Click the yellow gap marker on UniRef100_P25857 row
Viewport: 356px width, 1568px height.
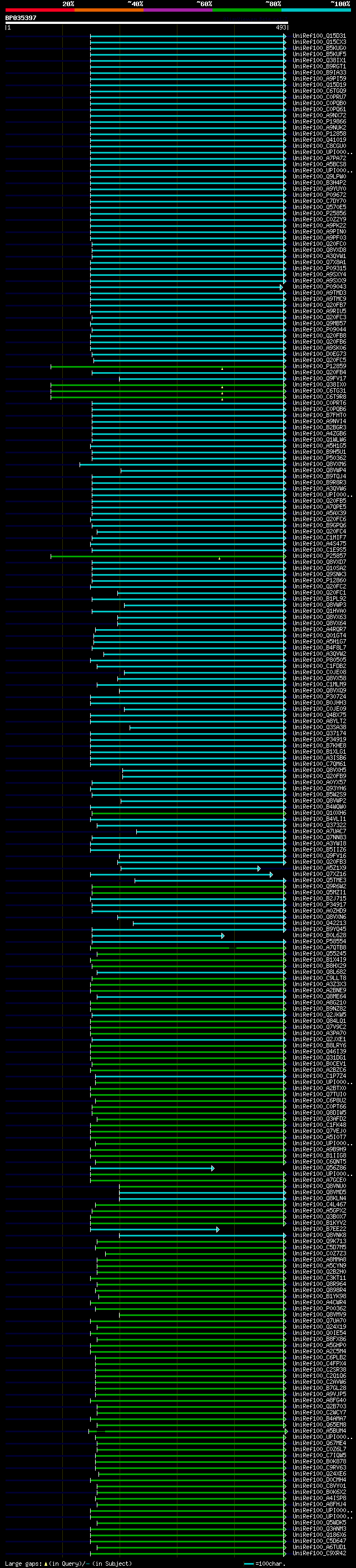click(x=219, y=557)
